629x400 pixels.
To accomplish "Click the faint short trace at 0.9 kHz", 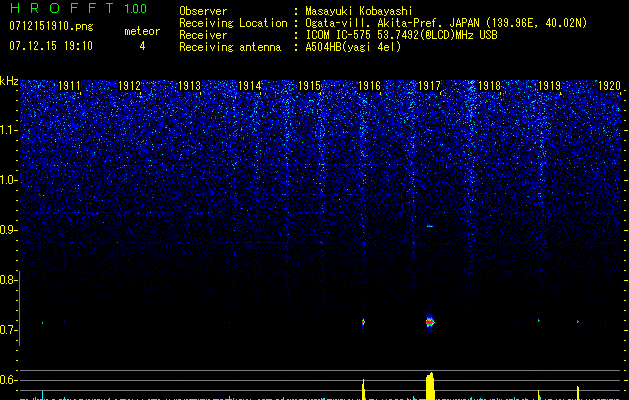I will coord(430,226).
